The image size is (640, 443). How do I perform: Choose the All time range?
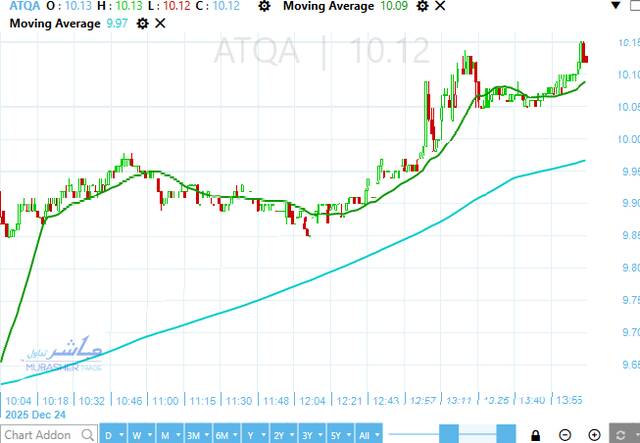pos(369,435)
